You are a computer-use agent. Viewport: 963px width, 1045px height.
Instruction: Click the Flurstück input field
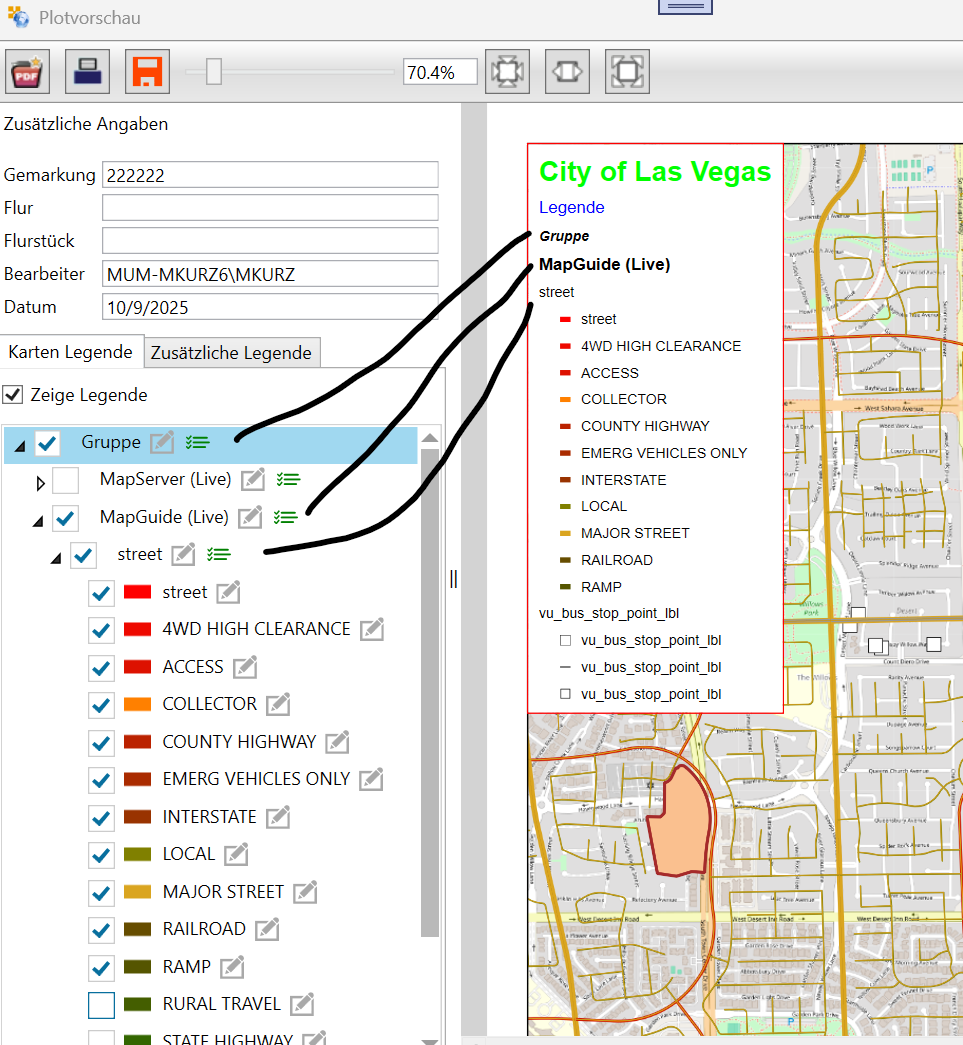coord(270,241)
